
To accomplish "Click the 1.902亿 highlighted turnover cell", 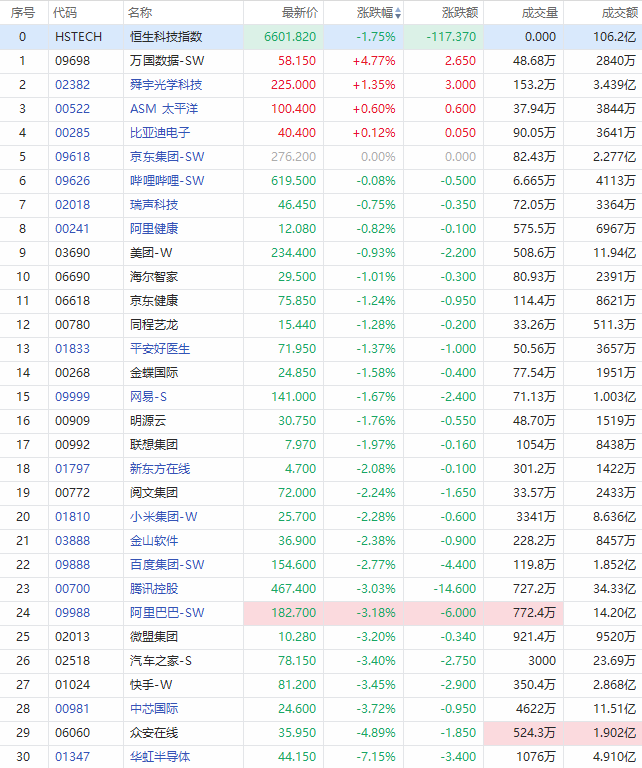I will (603, 733).
